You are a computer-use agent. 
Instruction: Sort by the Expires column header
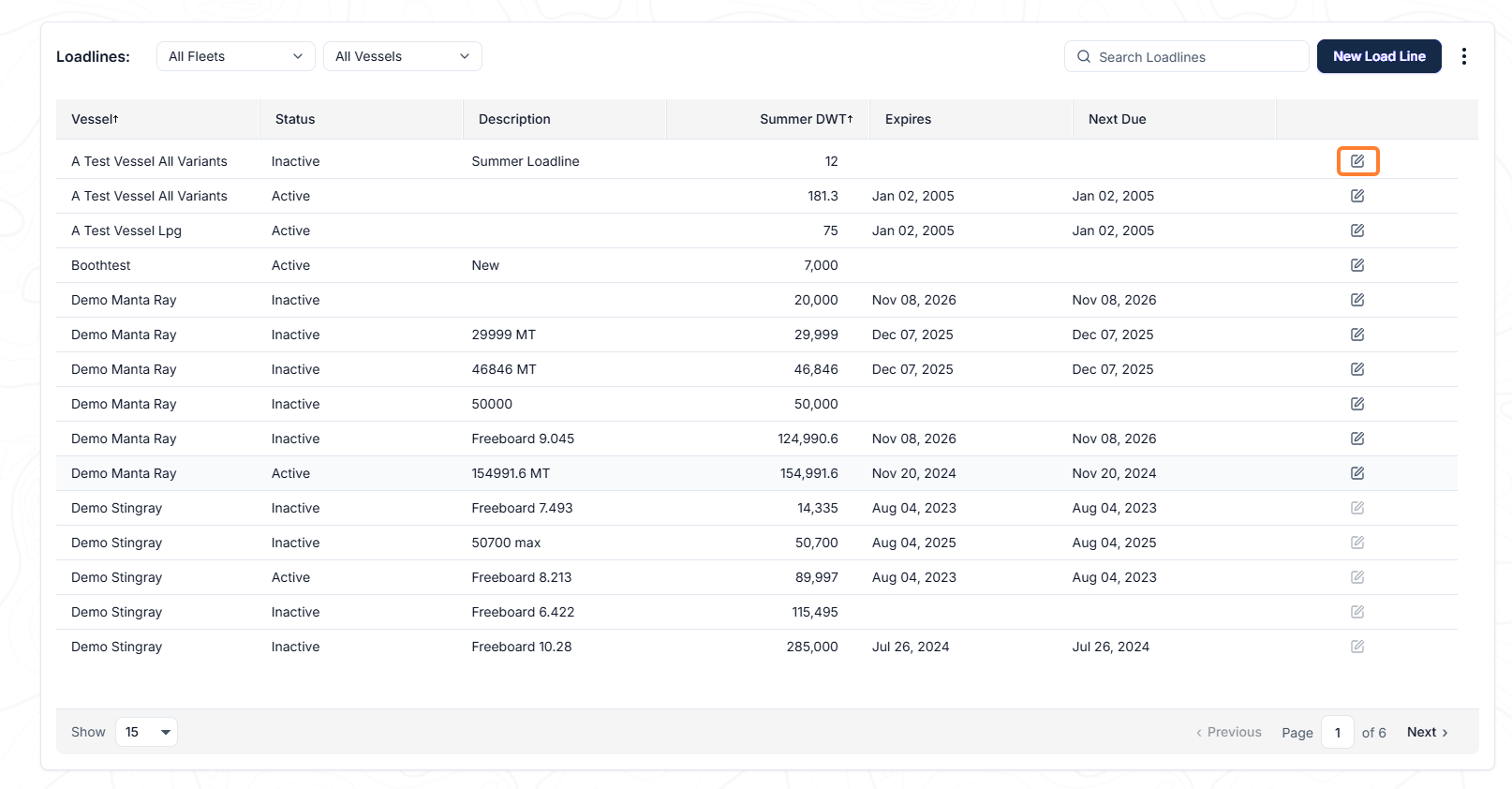(x=908, y=119)
